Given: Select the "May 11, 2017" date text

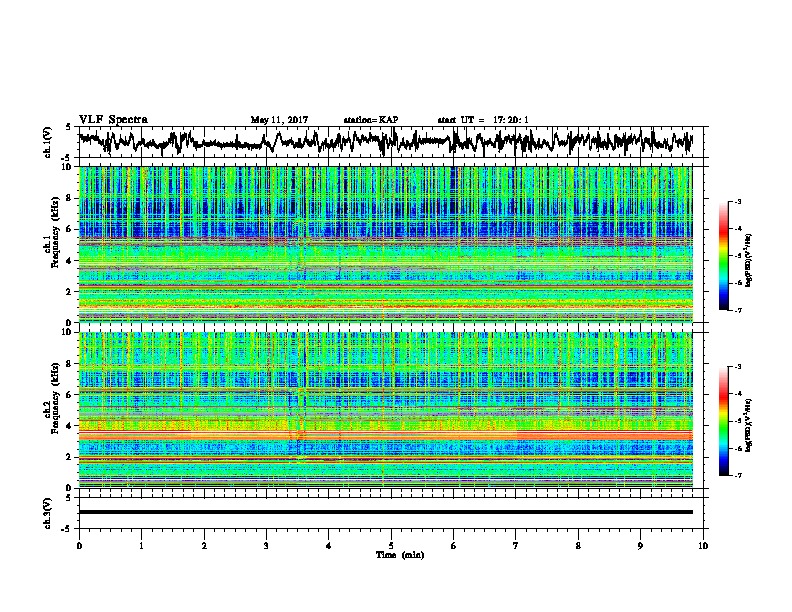Looking at the screenshot, I should tap(279, 120).
